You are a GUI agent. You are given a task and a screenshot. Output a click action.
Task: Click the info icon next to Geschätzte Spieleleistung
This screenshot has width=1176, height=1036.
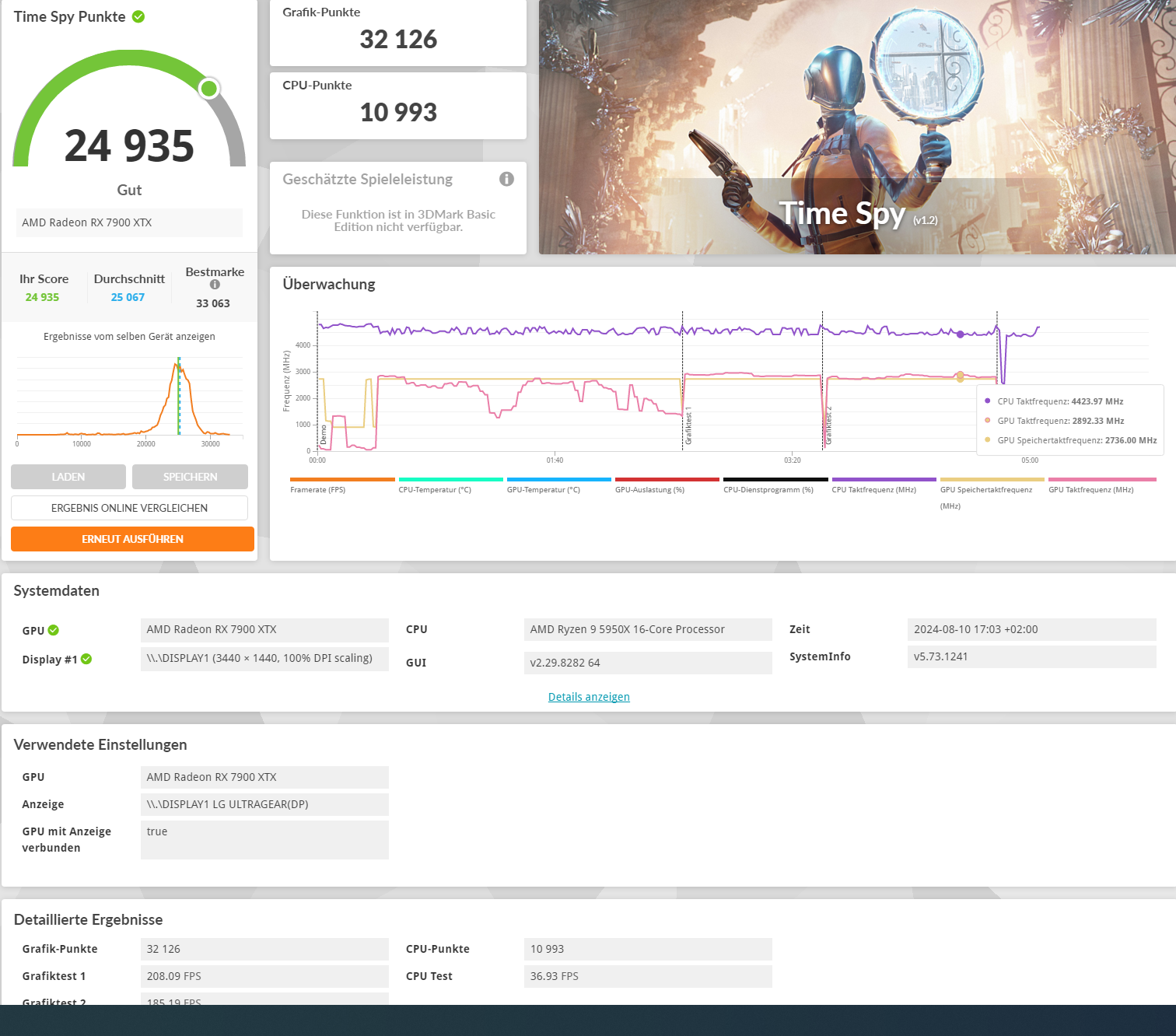click(506, 179)
